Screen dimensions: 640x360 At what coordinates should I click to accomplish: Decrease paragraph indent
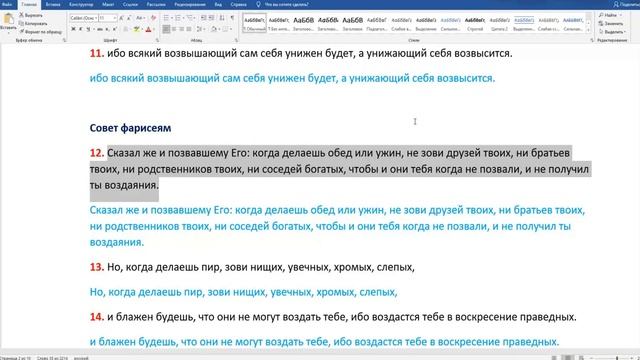point(204,18)
